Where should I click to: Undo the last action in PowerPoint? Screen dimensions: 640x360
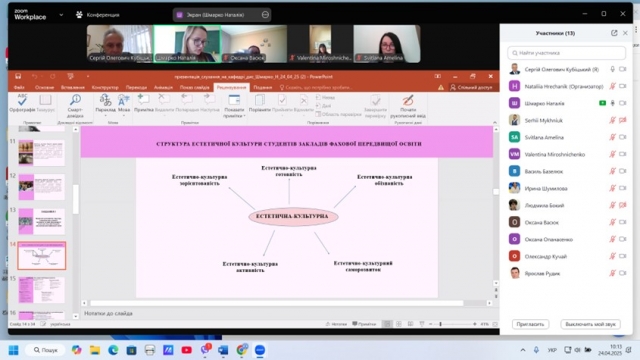coord(34,76)
